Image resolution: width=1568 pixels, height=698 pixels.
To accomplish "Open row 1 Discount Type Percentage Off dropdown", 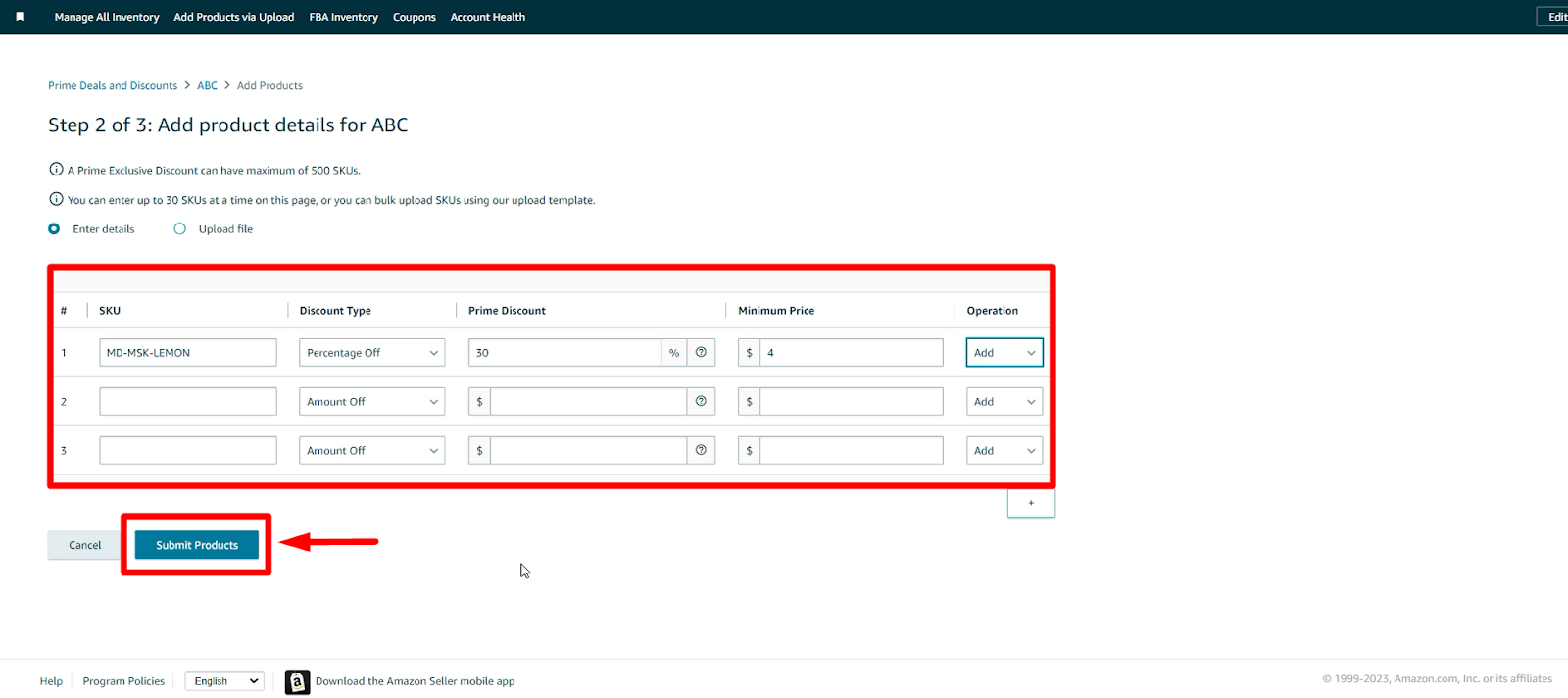I will 372,353.
